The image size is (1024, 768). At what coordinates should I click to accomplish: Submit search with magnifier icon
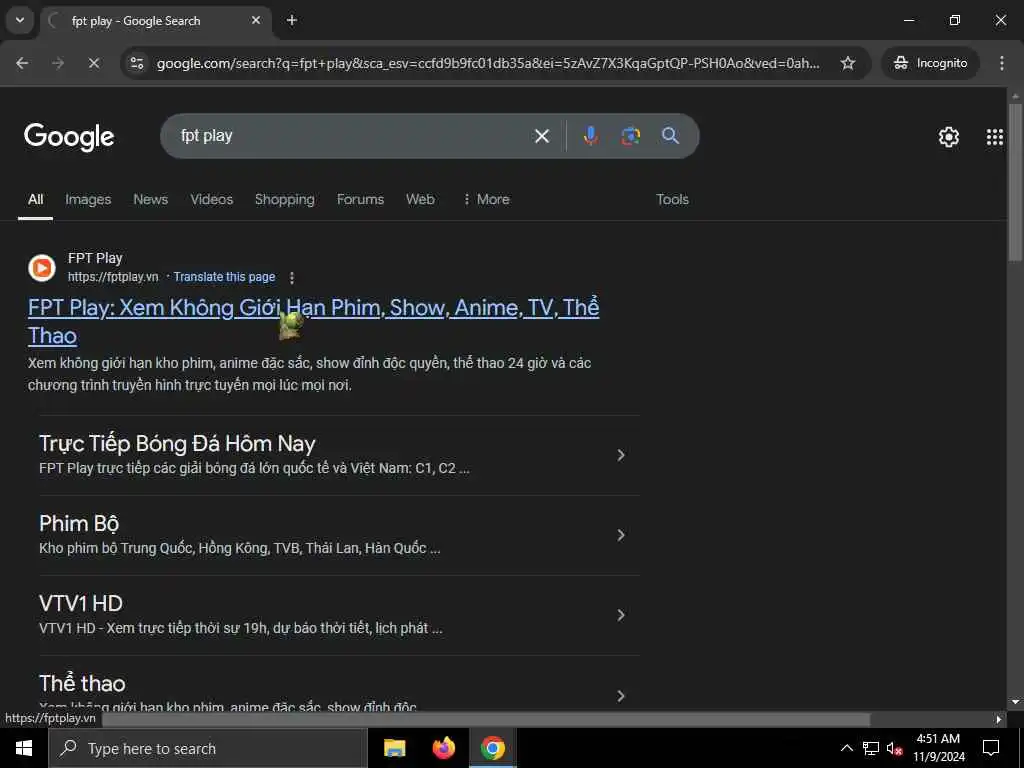[x=671, y=136]
